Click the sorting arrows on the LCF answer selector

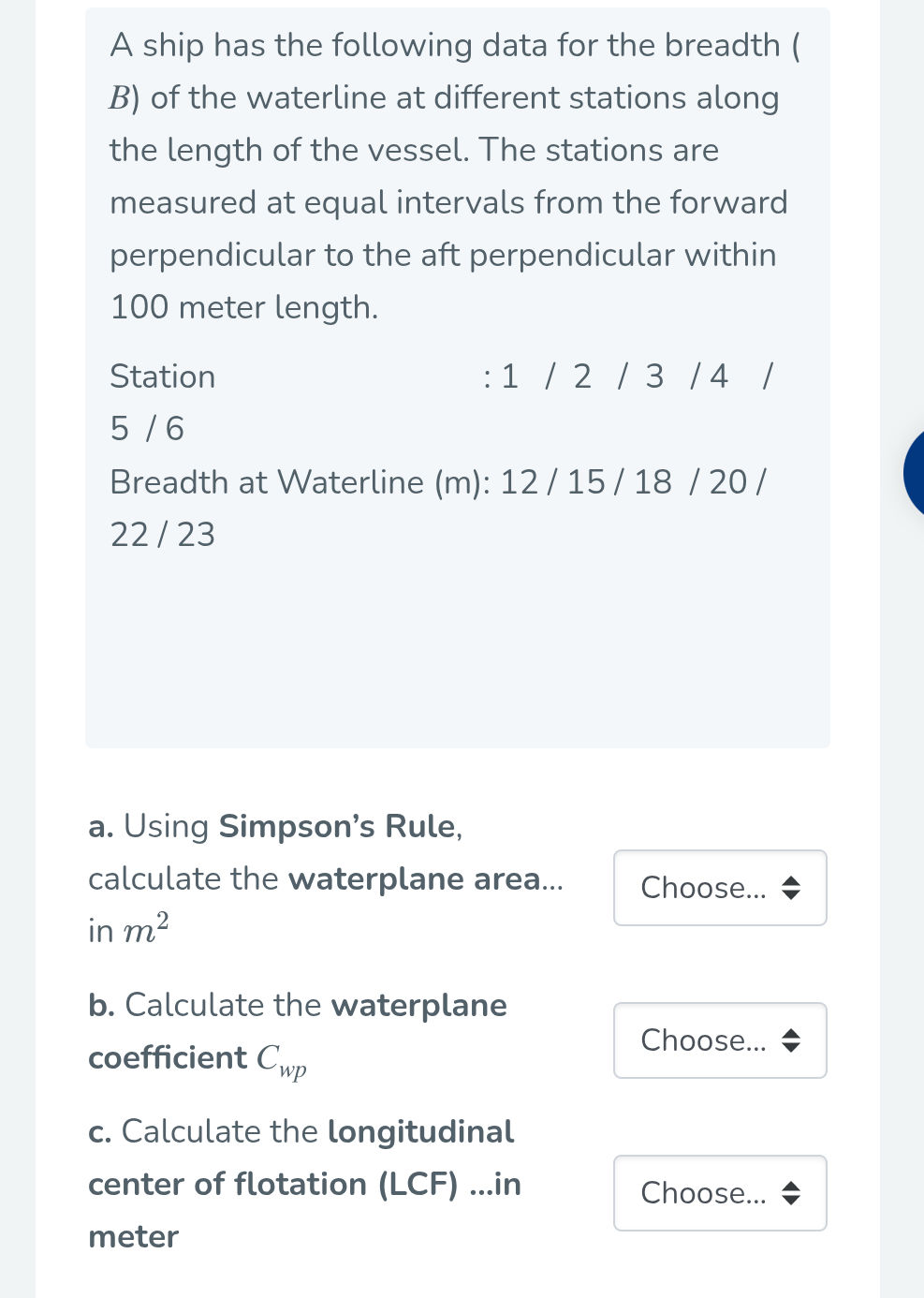tap(791, 1193)
